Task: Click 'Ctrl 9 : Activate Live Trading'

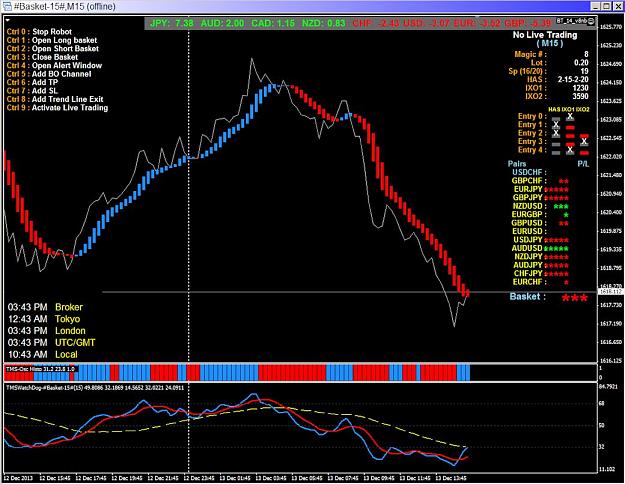Action: point(57,108)
